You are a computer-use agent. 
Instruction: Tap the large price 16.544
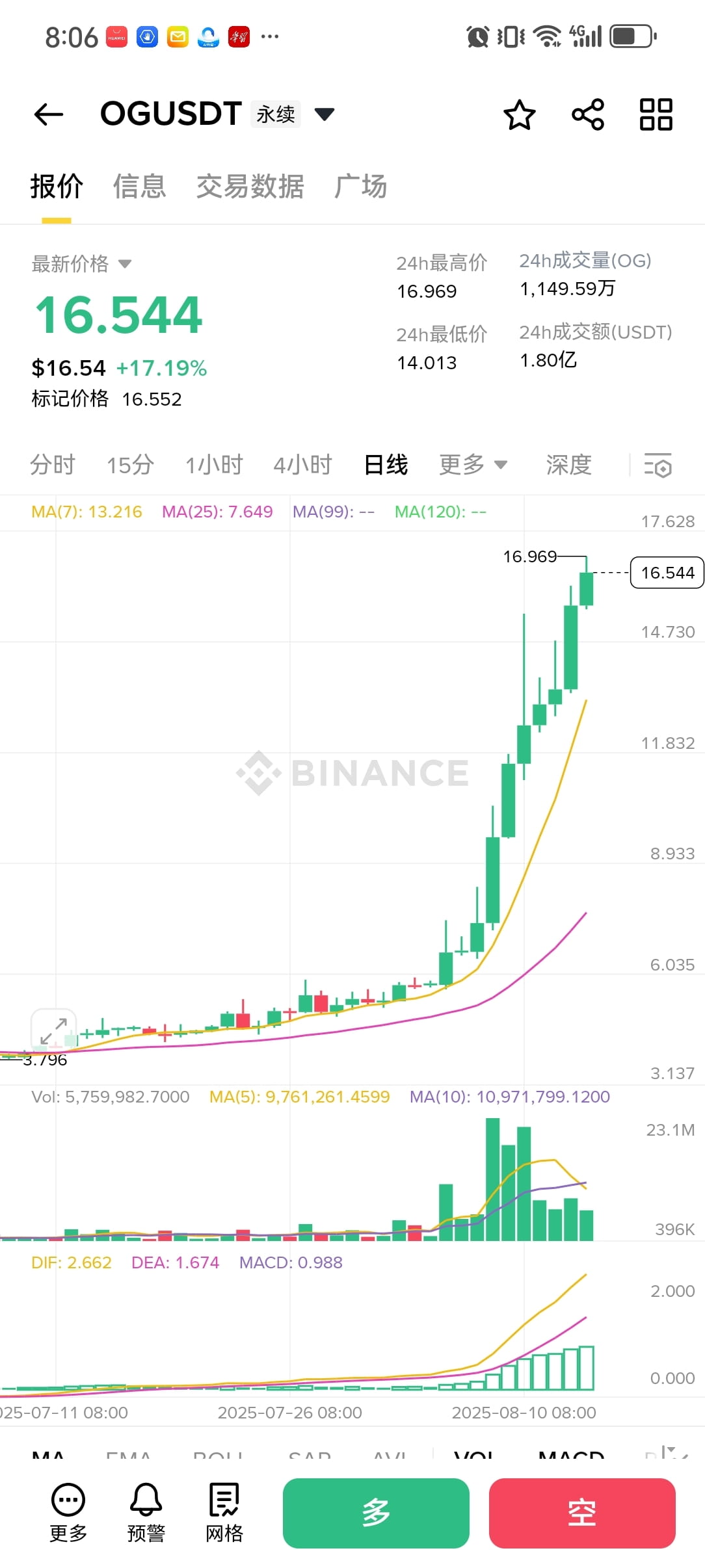[118, 315]
